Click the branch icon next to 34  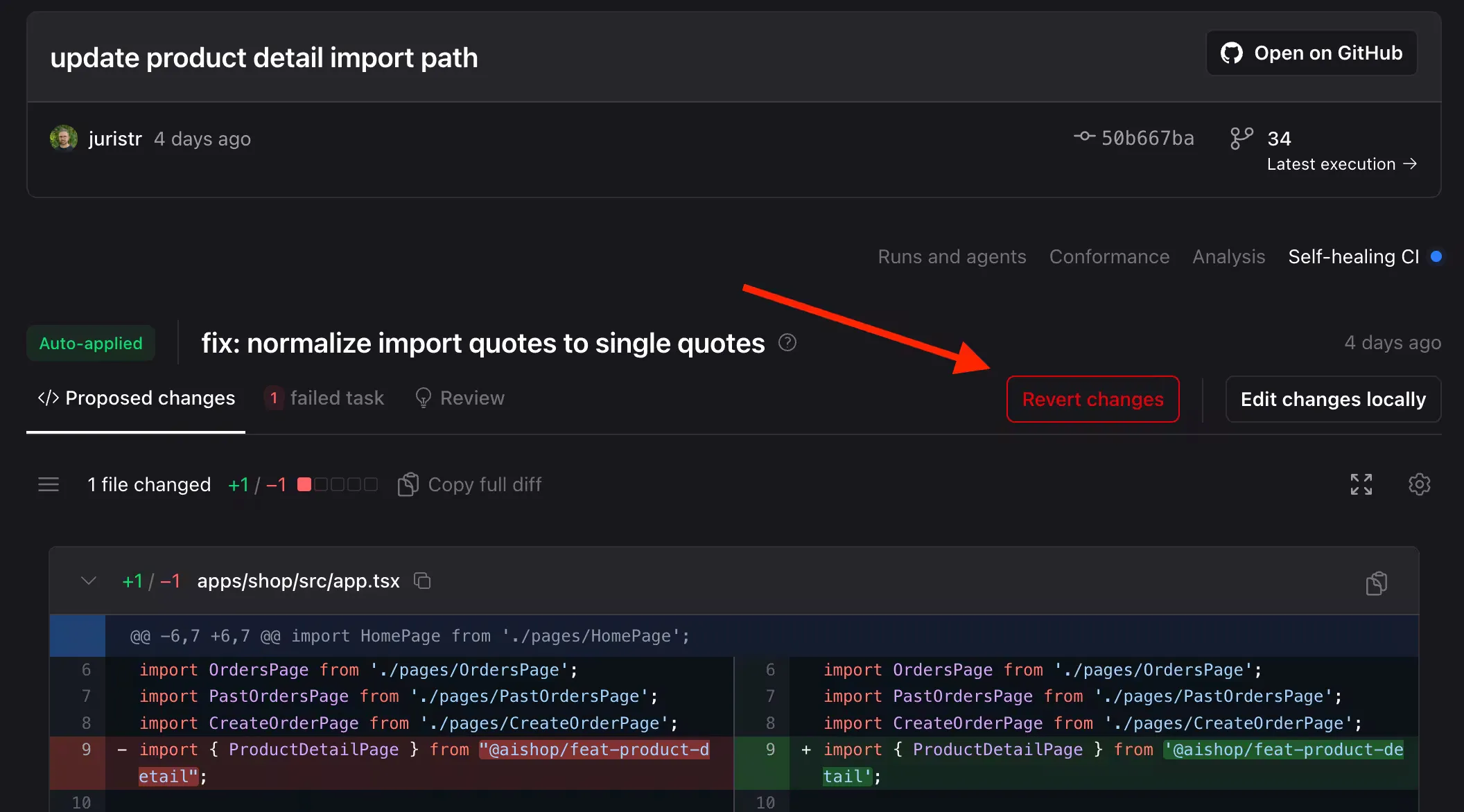(1241, 138)
